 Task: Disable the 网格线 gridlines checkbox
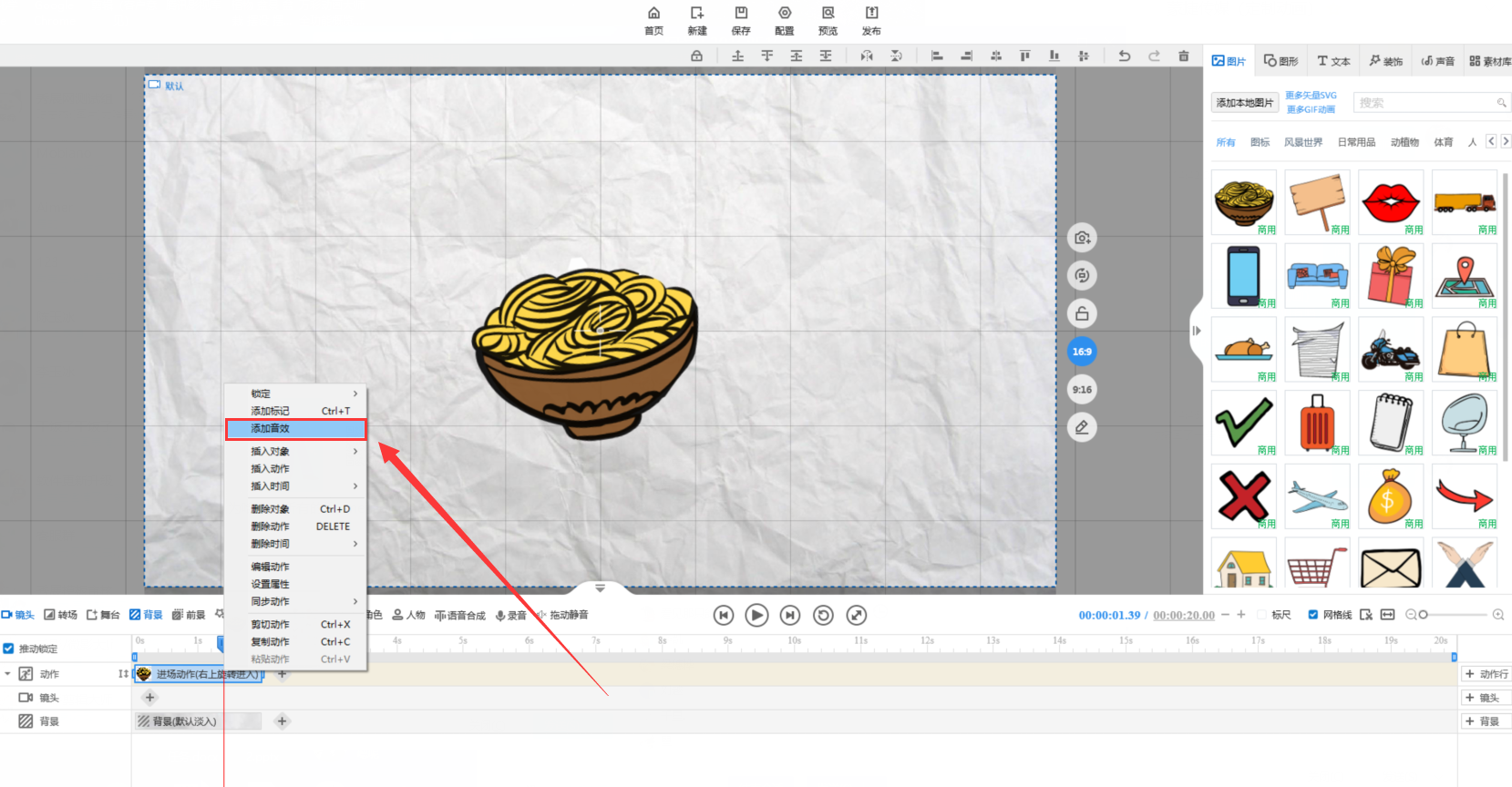tap(1313, 615)
